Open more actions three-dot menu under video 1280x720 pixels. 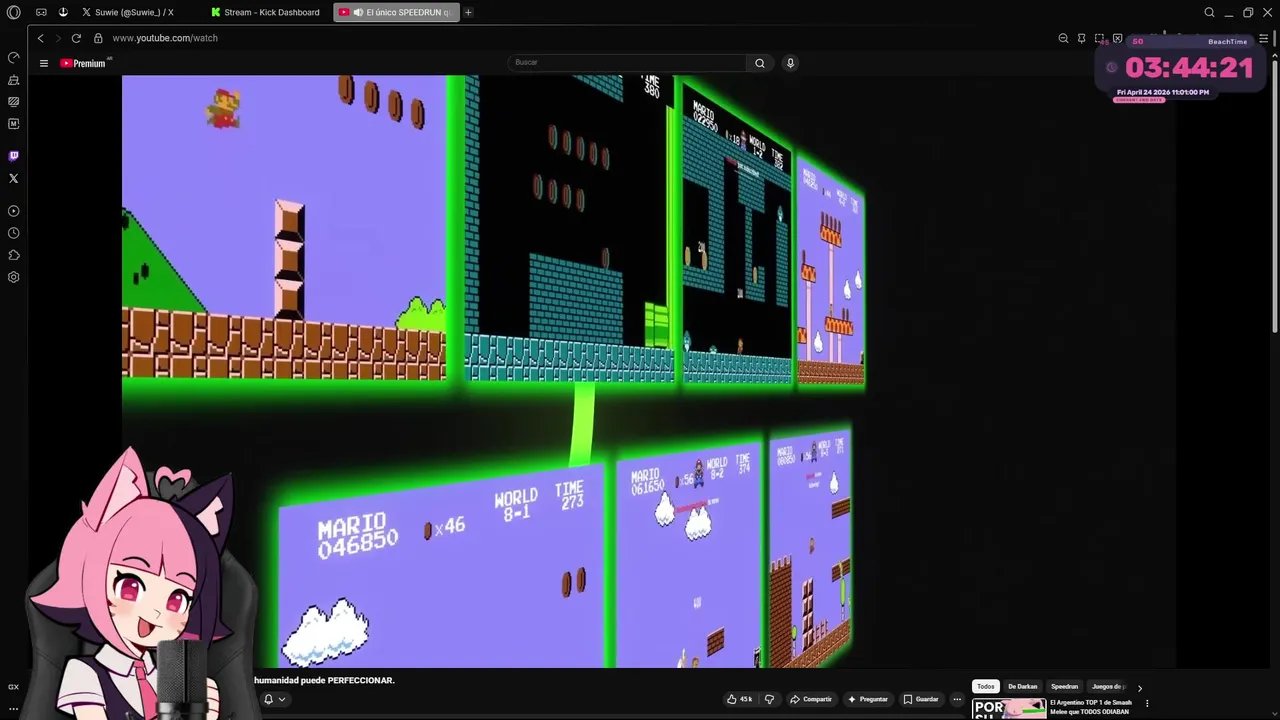click(957, 699)
